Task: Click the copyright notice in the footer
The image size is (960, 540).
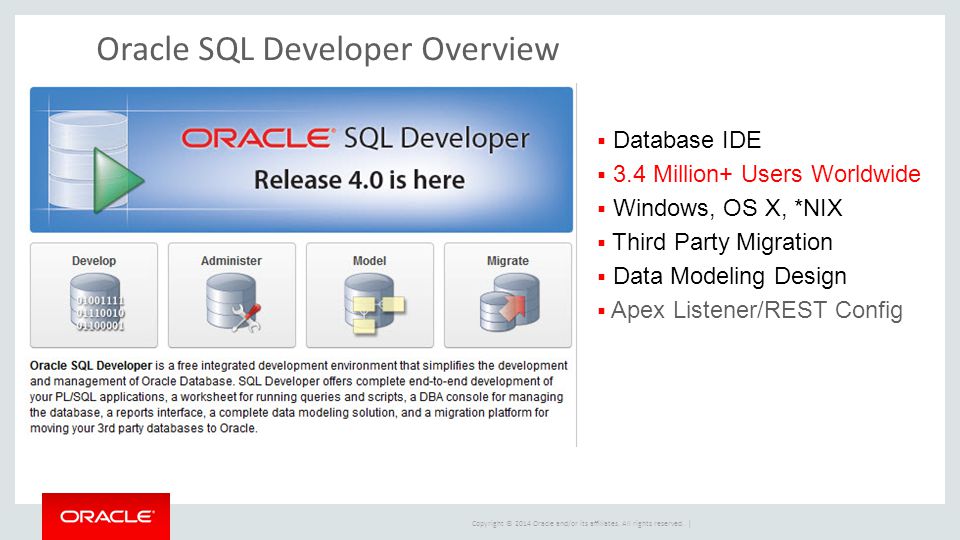Action: [x=577, y=523]
